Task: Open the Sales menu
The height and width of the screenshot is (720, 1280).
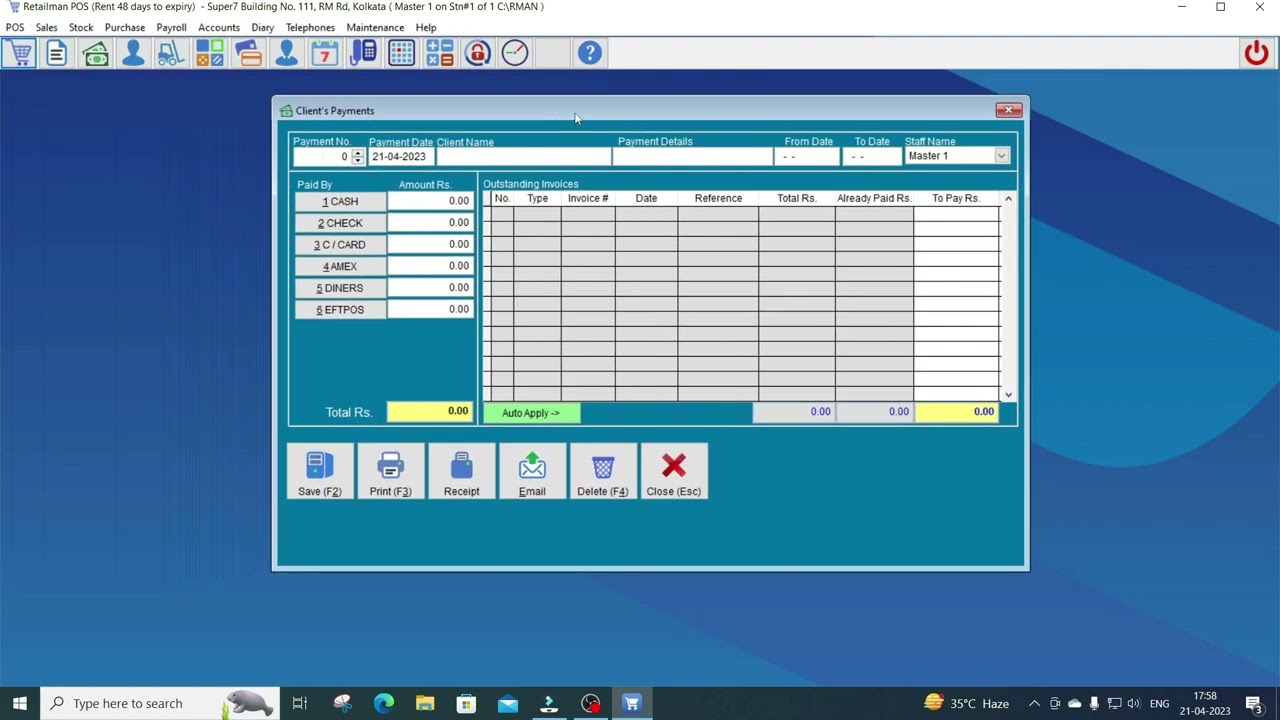Action: [x=46, y=27]
